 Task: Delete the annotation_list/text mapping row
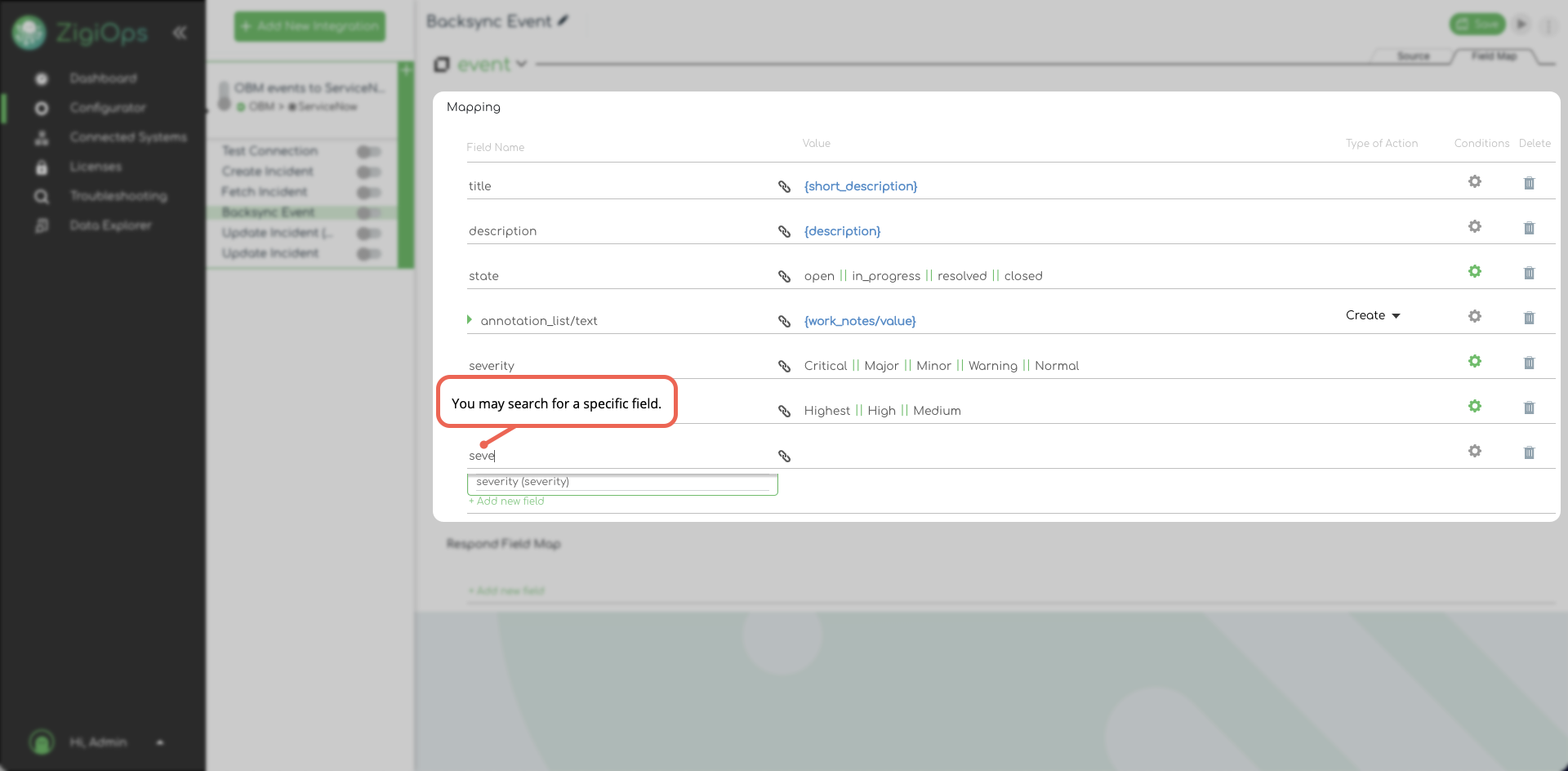click(x=1529, y=318)
